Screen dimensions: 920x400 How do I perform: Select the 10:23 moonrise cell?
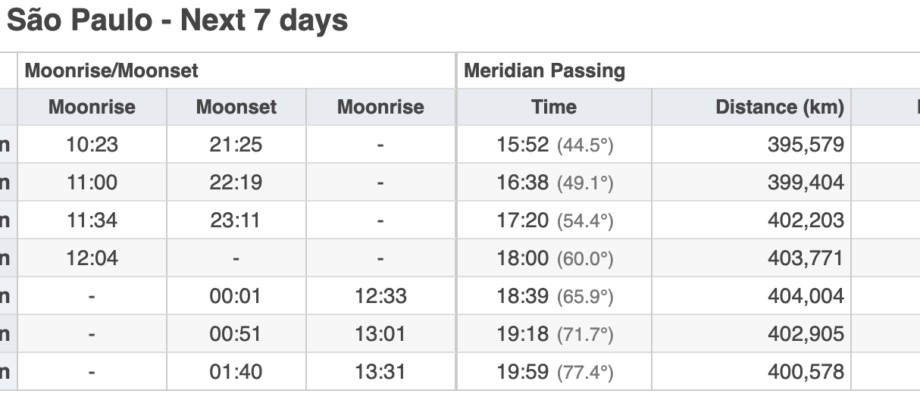point(92,144)
